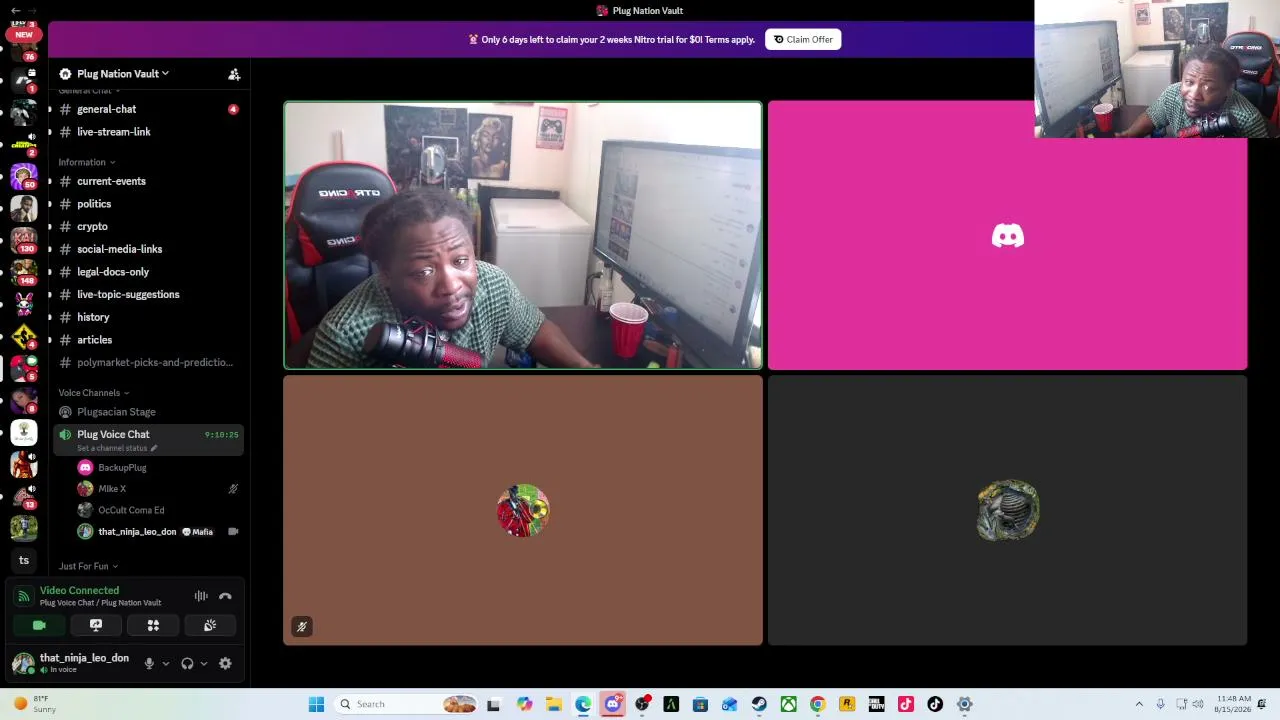Open the server with the 148 badge
The width and height of the screenshot is (1280, 720).
click(x=23, y=273)
